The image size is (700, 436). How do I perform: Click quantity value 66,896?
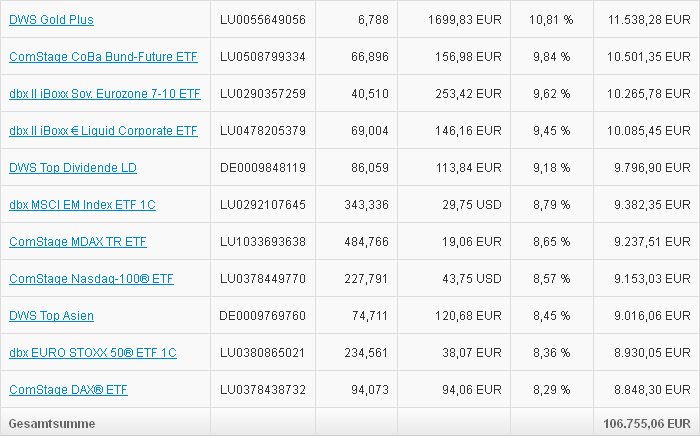(370, 57)
